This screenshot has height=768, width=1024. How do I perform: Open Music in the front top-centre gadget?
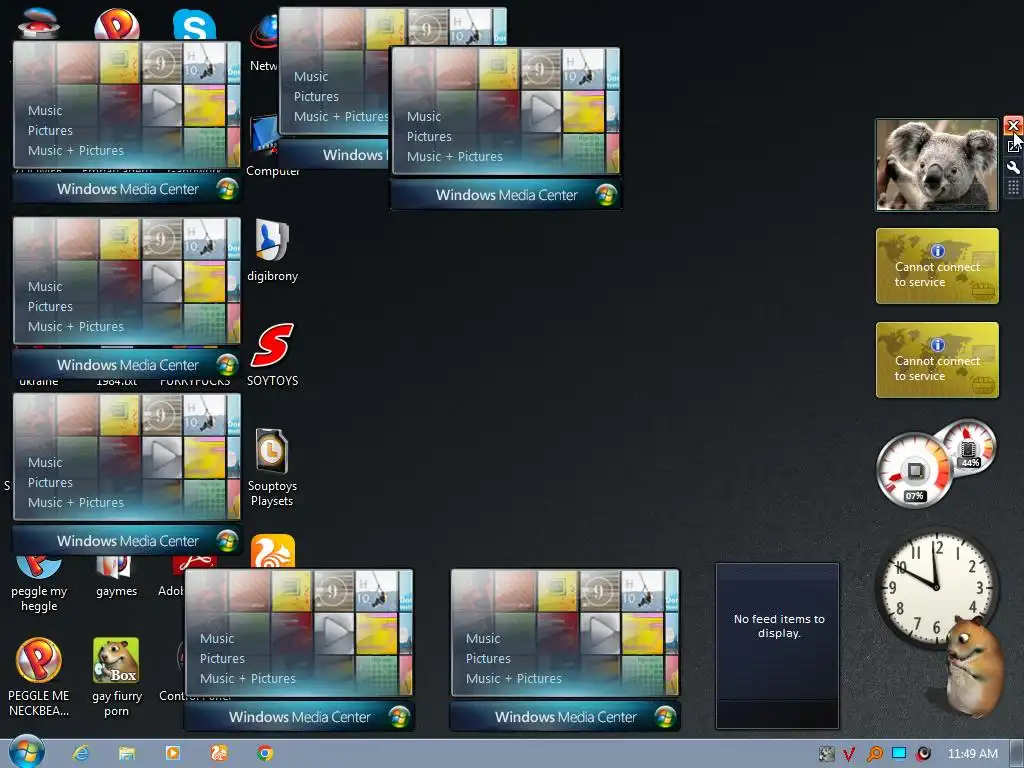click(x=424, y=116)
